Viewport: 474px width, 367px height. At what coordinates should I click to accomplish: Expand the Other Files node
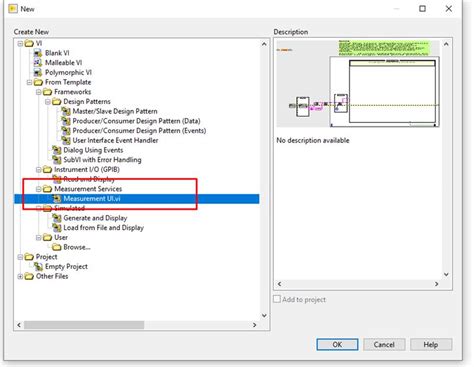pos(20,276)
